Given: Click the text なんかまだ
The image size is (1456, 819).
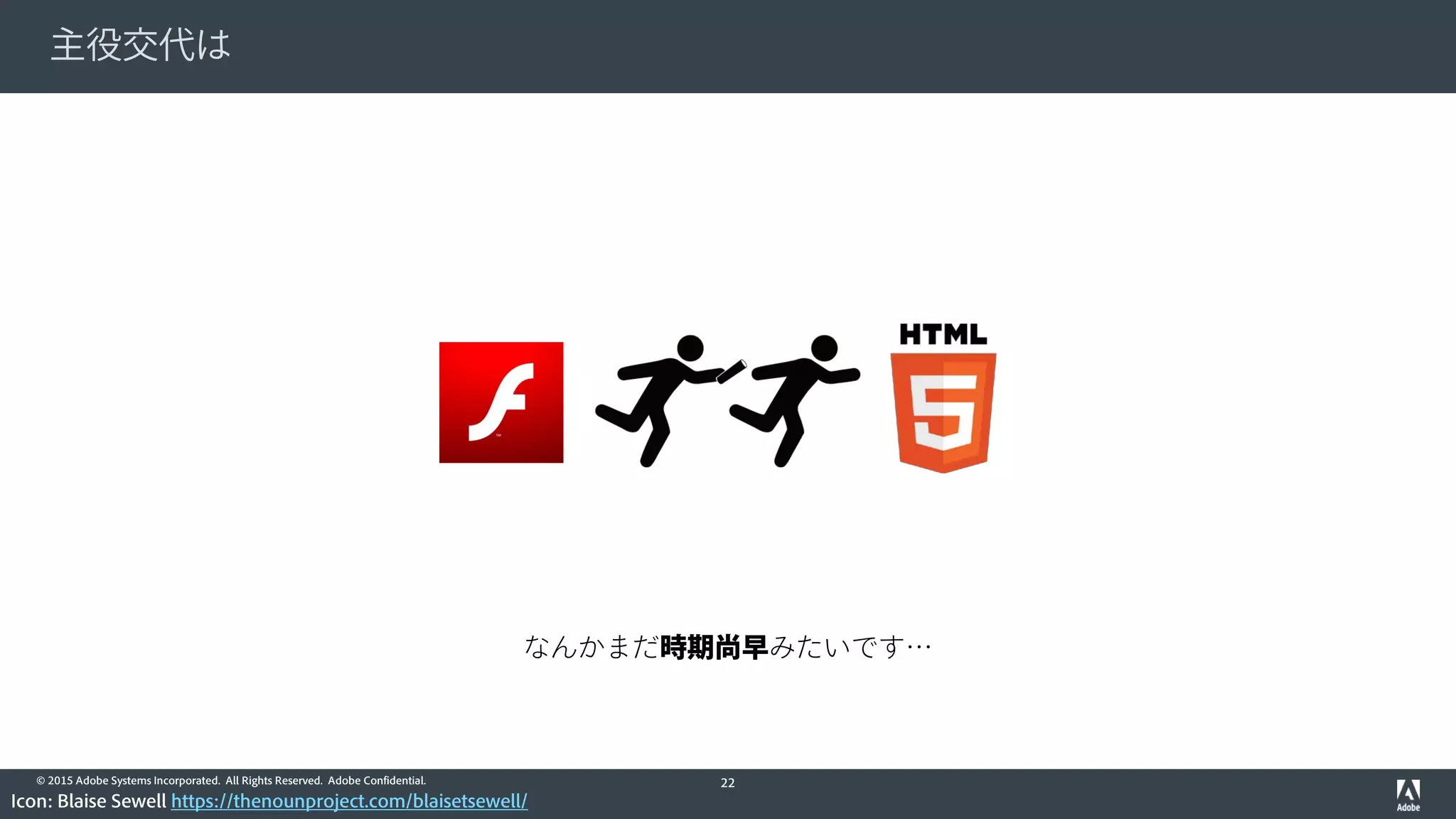Looking at the screenshot, I should (x=591, y=647).
